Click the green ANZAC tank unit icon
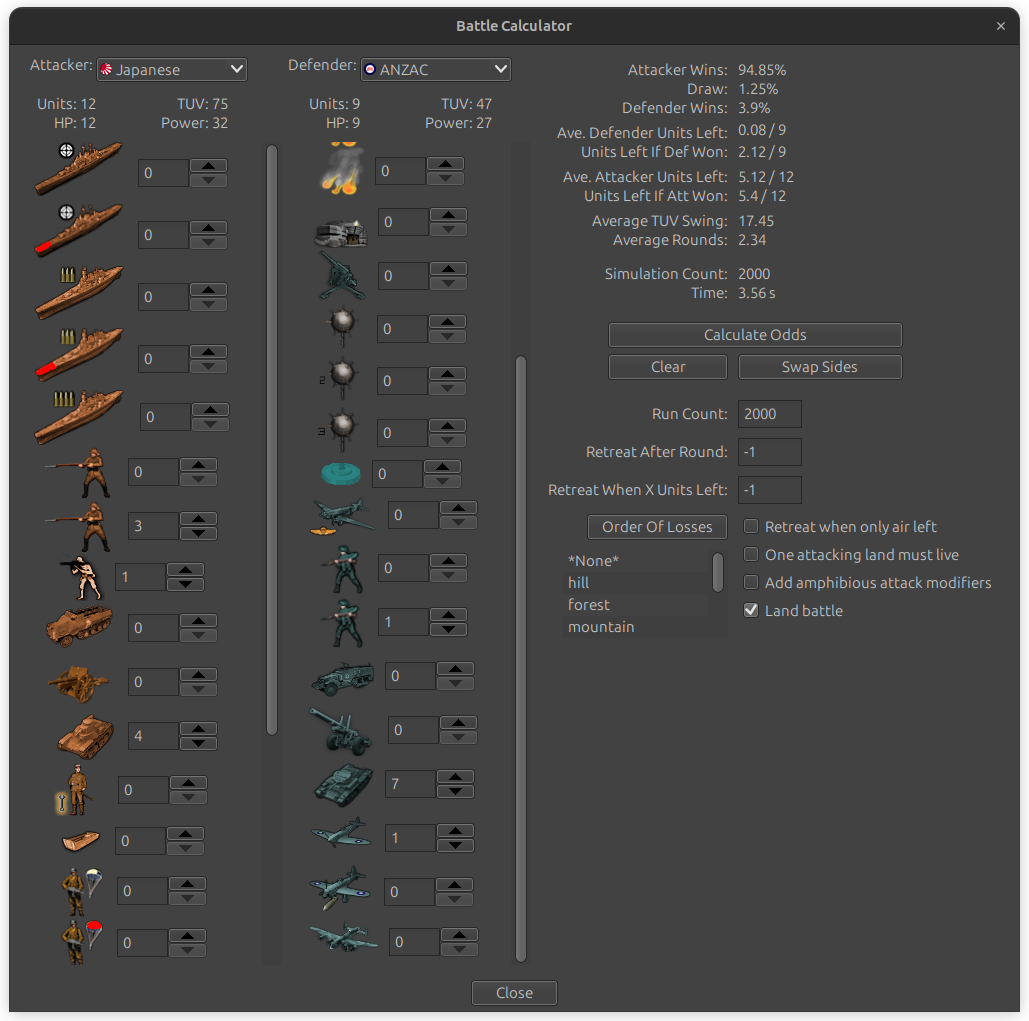Viewport: 1029px width, 1021px height. click(x=343, y=784)
